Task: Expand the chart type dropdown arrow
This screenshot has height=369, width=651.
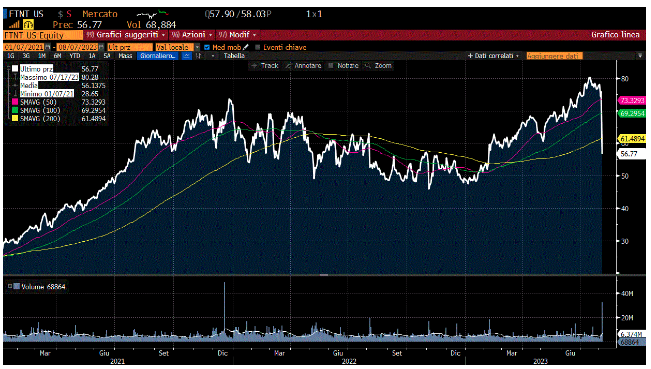Action: tap(213, 56)
